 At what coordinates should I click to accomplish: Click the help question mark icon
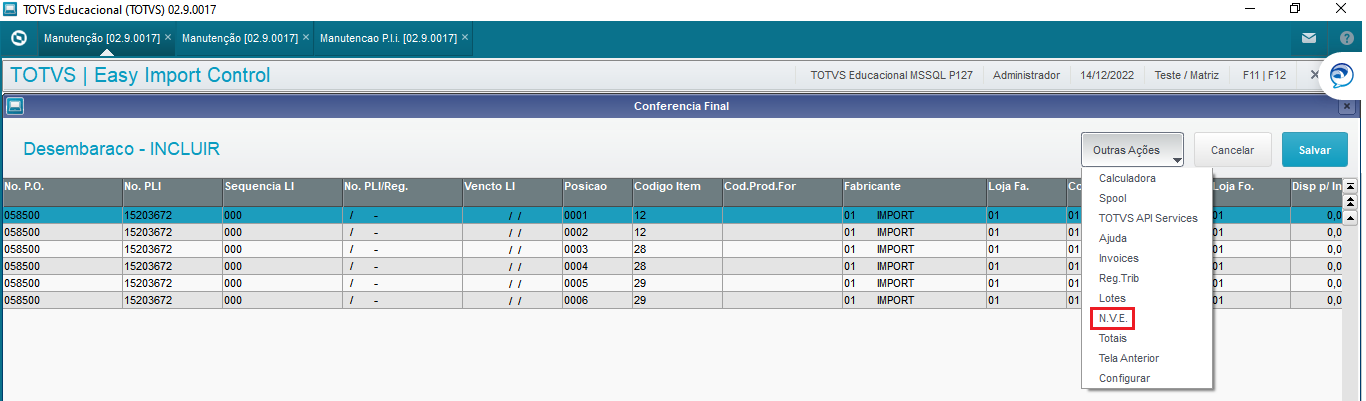pos(1346,38)
